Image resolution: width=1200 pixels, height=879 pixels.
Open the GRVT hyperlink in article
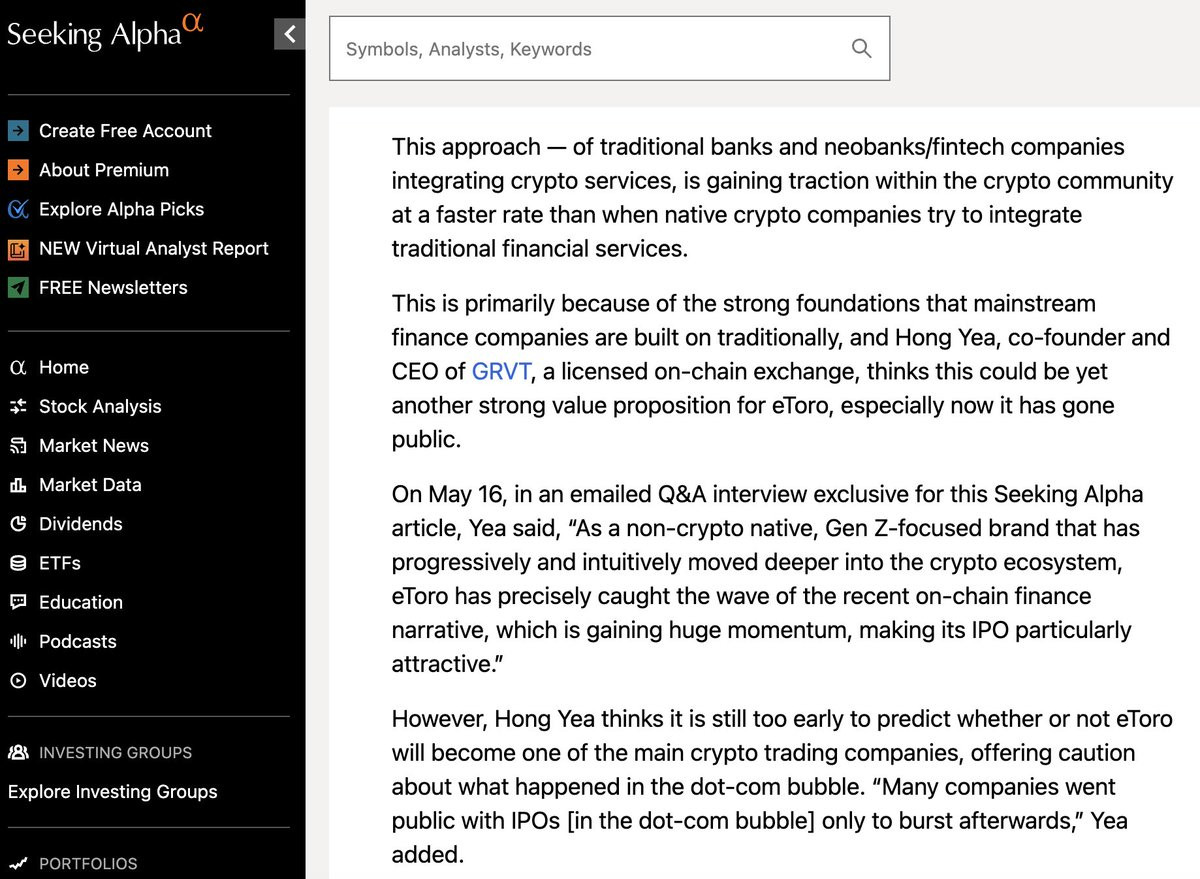501,371
